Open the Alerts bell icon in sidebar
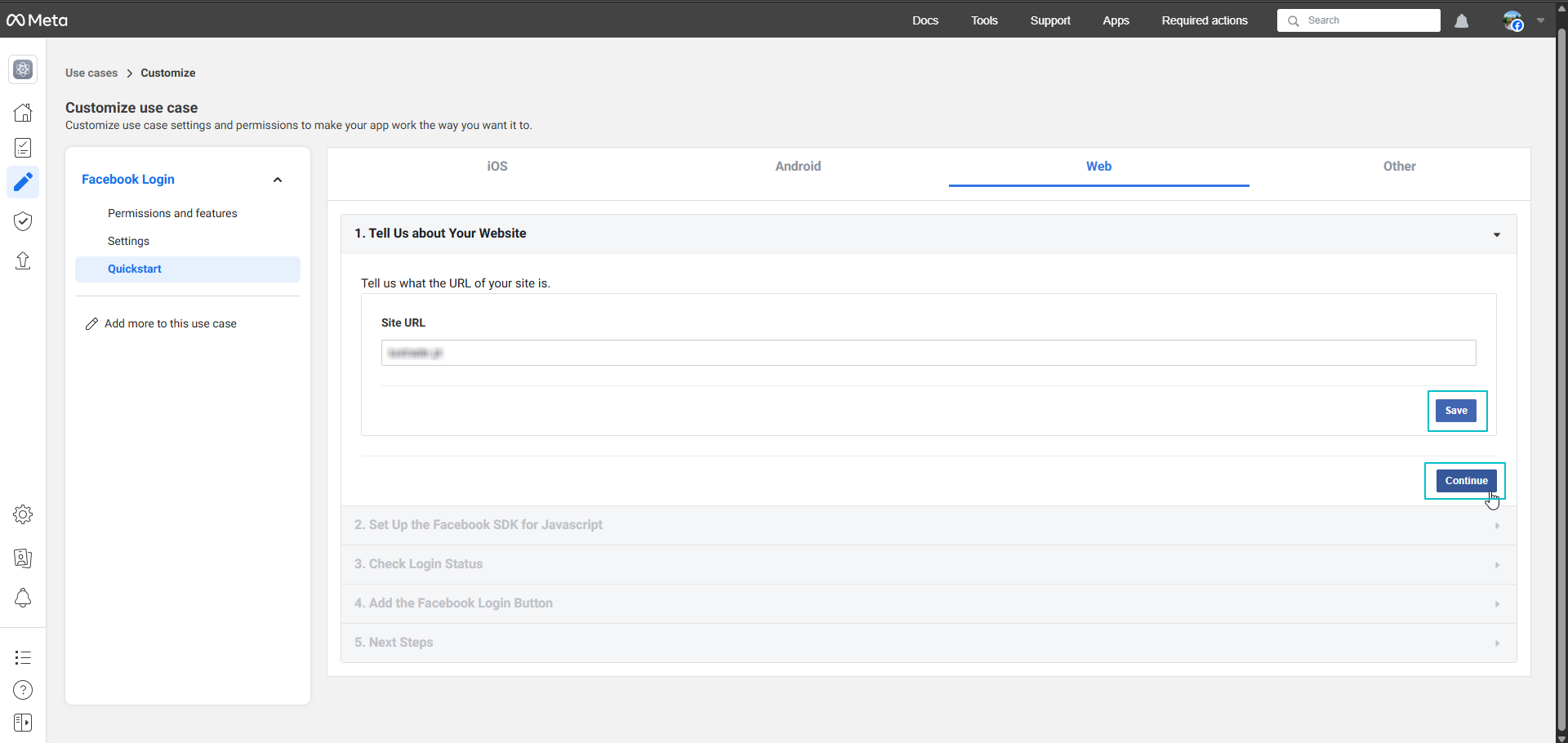Screen dimensions: 1568x743 pyautogui.click(x=23, y=598)
